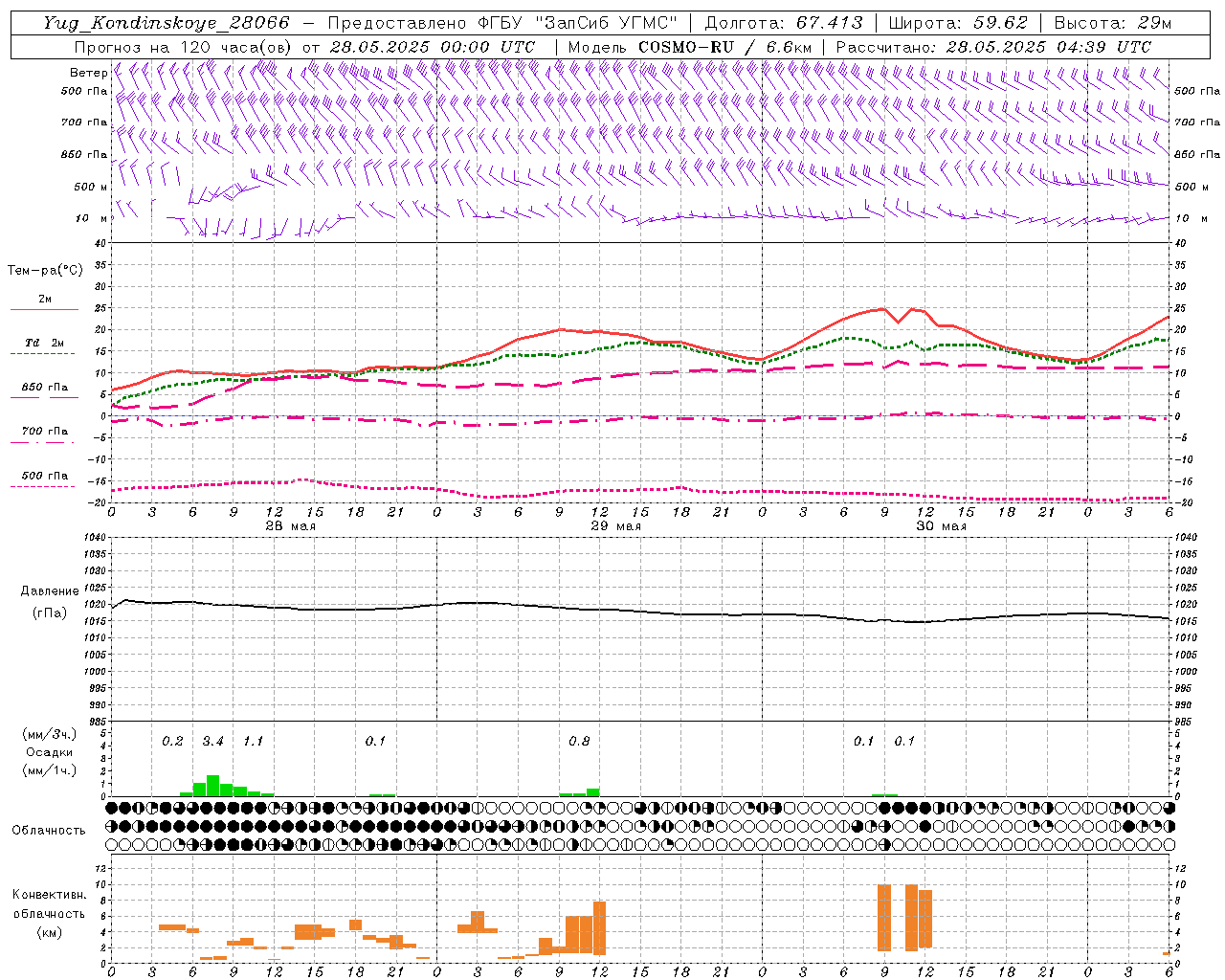The image size is (1225, 980).
Task: Click the Рассчитано: 28.05.2025 04:39 UTC timestamp
Action: click(993, 47)
